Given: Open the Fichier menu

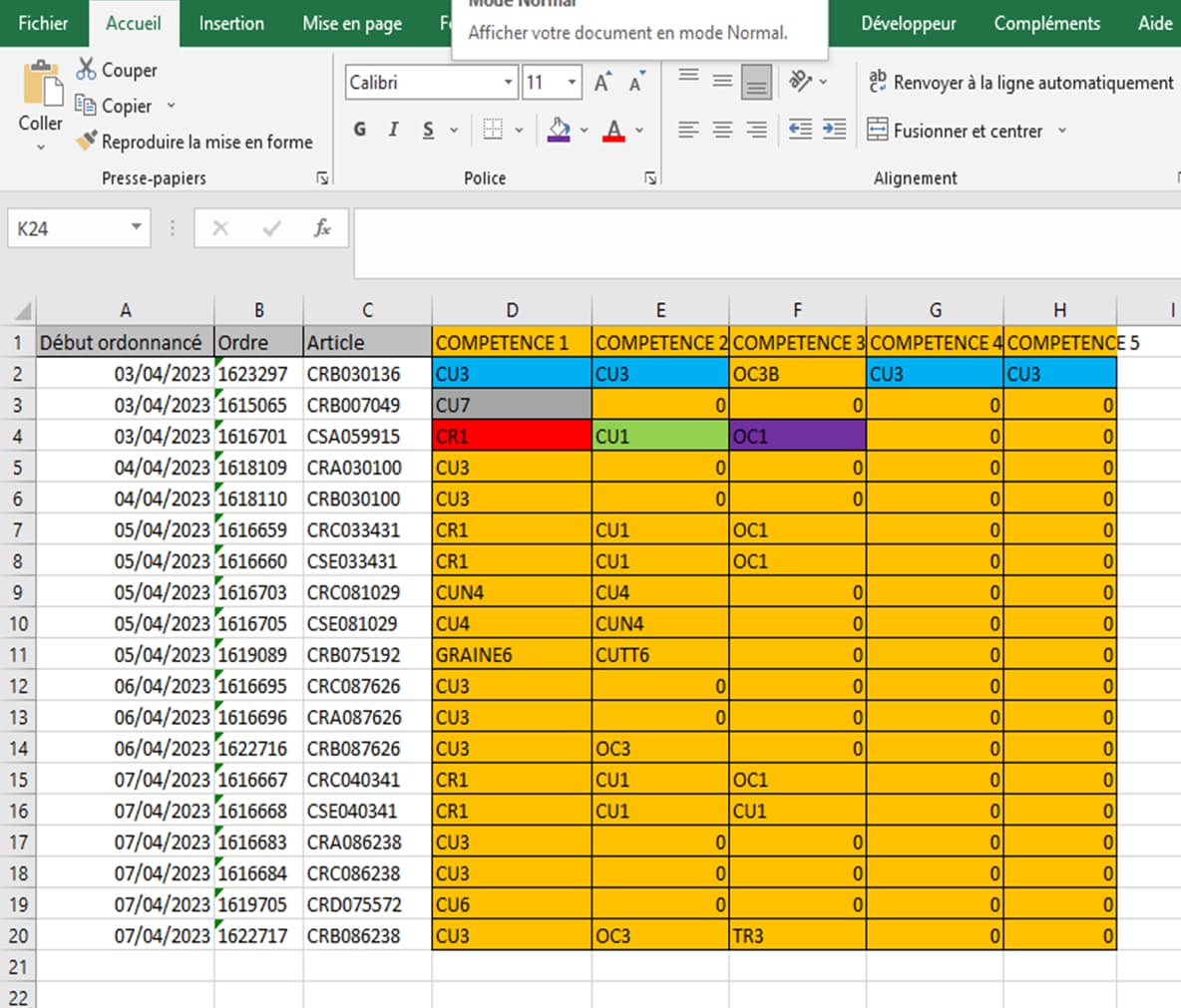Looking at the screenshot, I should (43, 23).
